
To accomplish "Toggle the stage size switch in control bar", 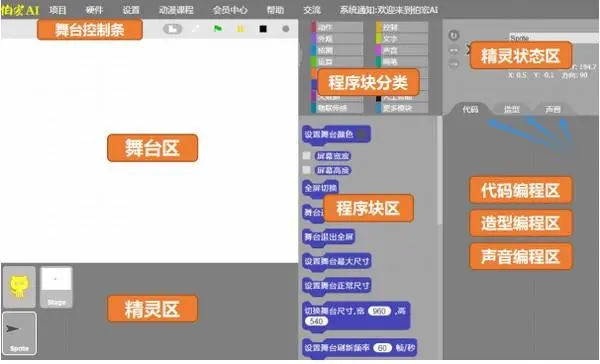I will 173,29.
